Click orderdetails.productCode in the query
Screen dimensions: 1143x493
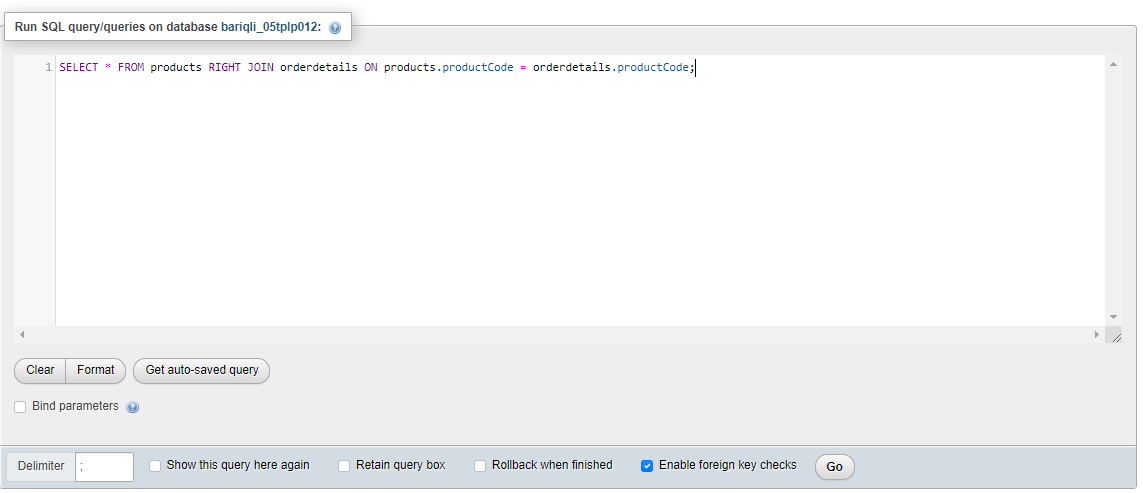pyautogui.click(x=611, y=67)
